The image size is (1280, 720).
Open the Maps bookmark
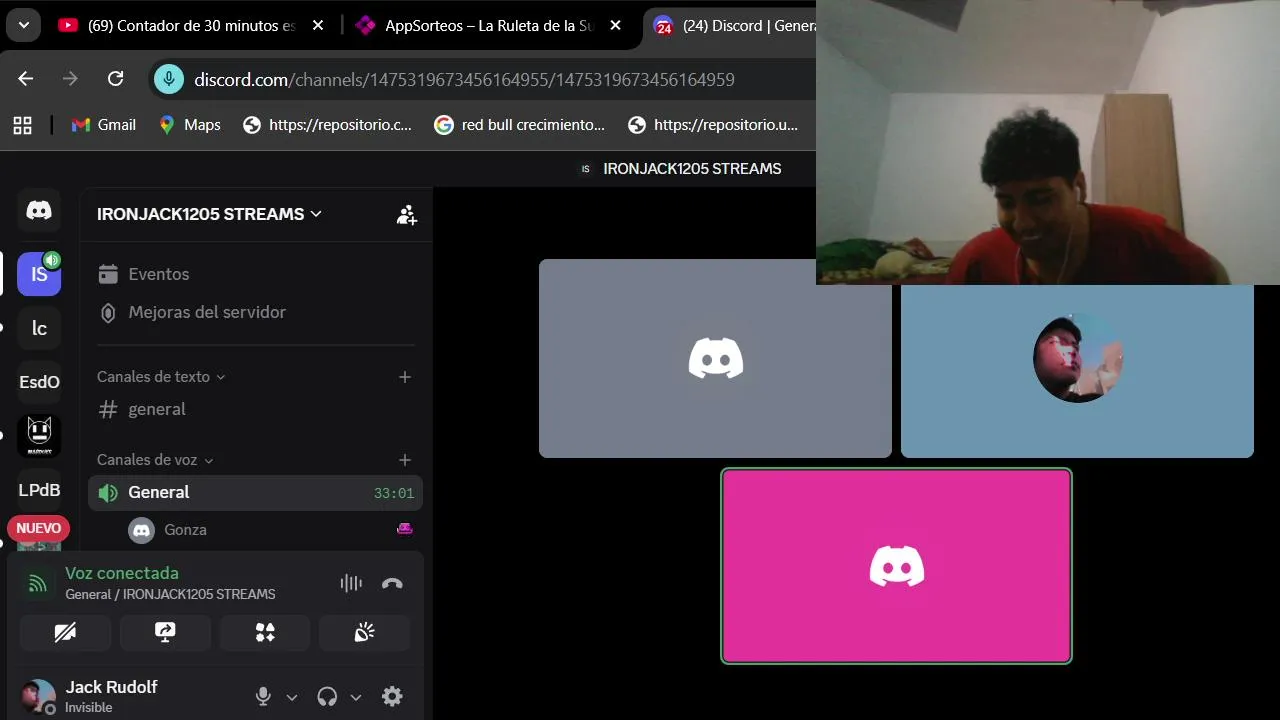[x=189, y=125]
